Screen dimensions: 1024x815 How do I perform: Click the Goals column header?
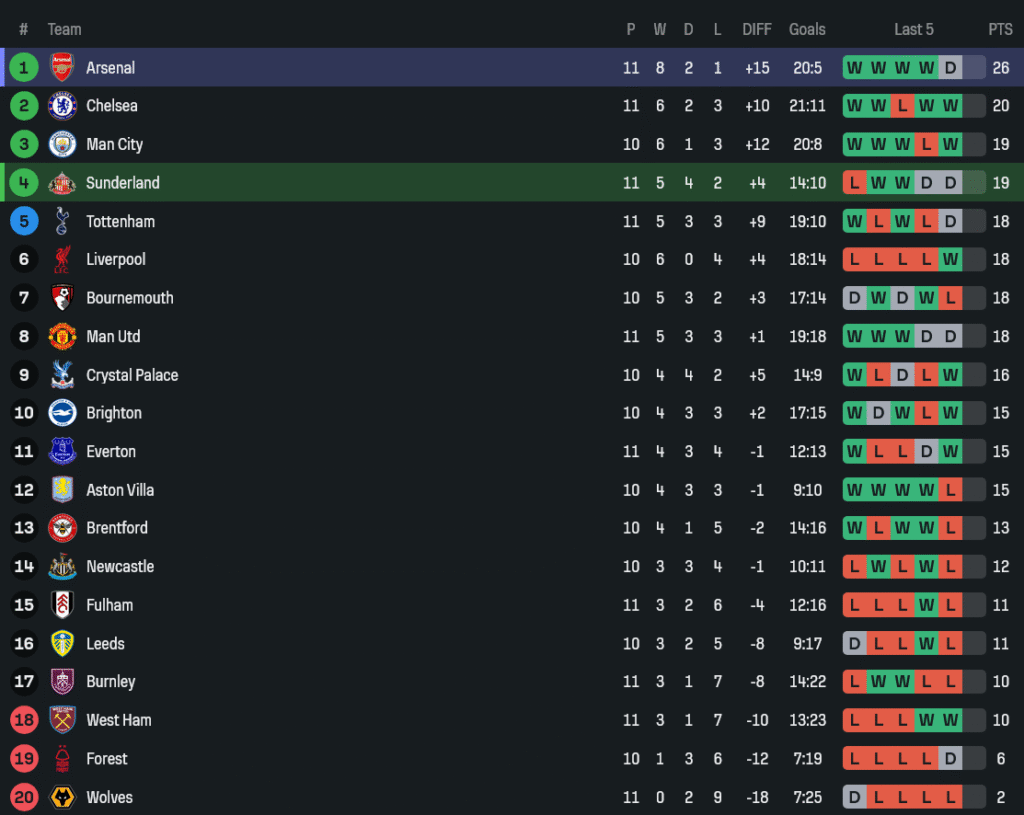(807, 29)
